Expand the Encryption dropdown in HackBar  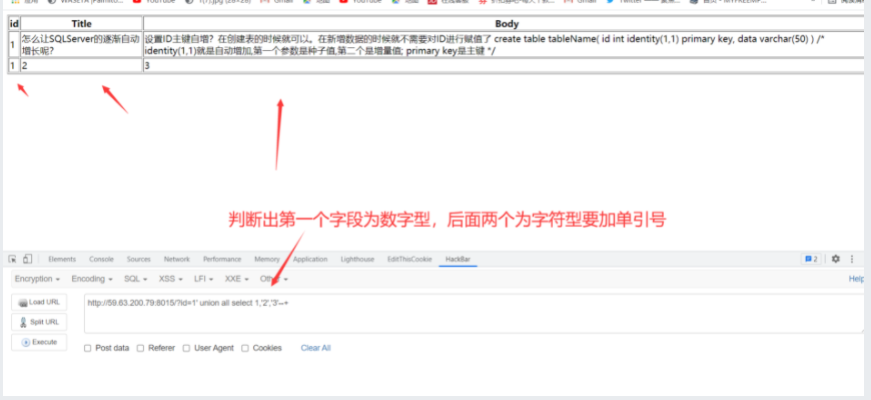pyautogui.click(x=37, y=279)
